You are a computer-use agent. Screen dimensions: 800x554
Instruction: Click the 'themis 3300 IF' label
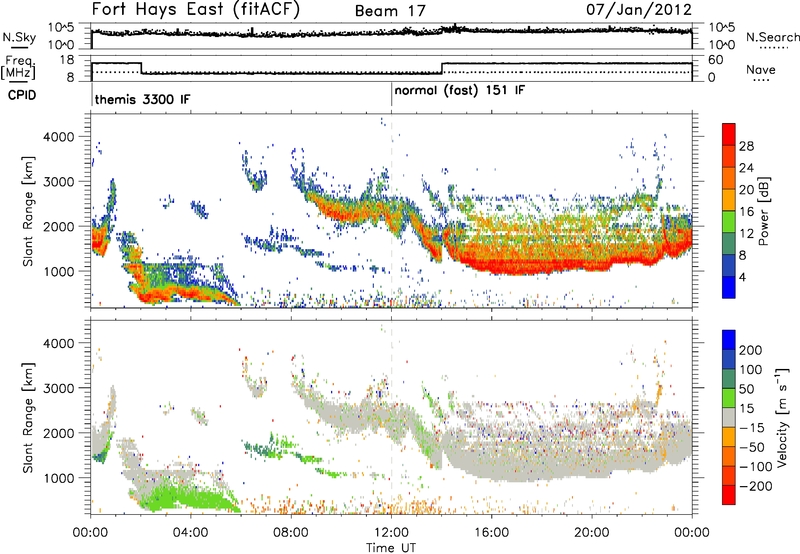(x=142, y=99)
